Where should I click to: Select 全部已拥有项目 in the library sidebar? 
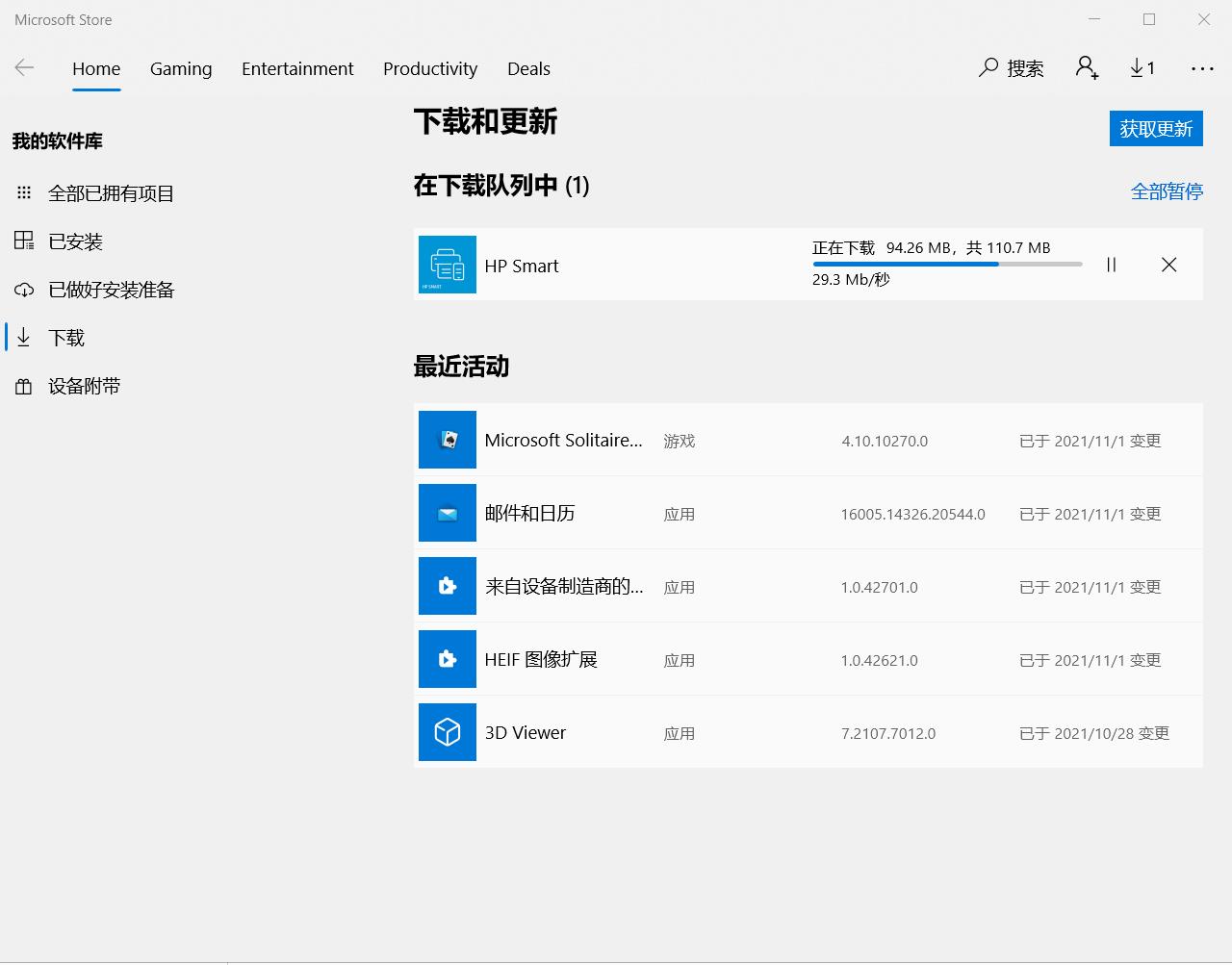(x=111, y=193)
